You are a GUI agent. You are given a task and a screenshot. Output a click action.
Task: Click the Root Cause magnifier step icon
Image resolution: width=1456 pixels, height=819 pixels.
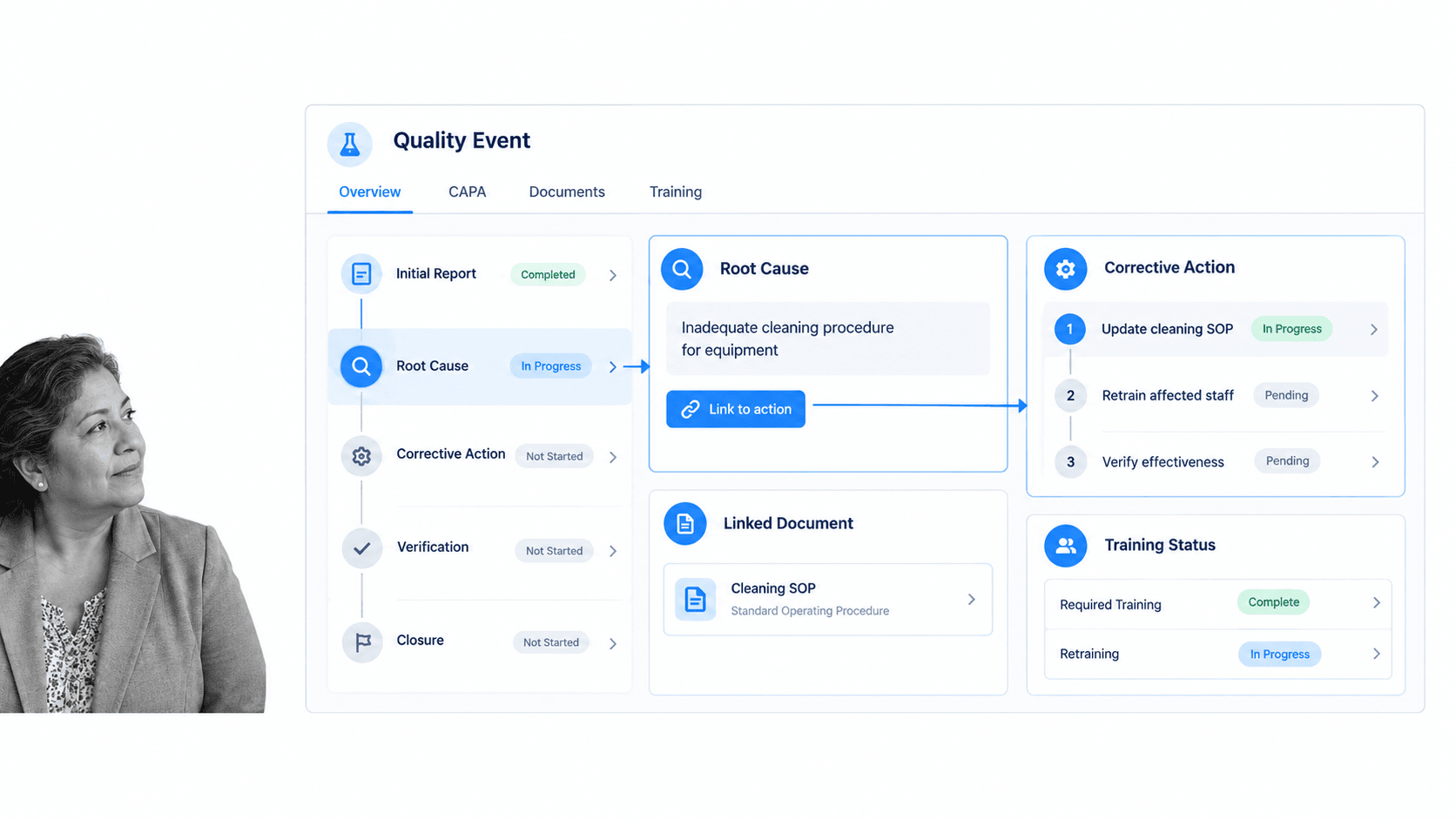(x=361, y=366)
